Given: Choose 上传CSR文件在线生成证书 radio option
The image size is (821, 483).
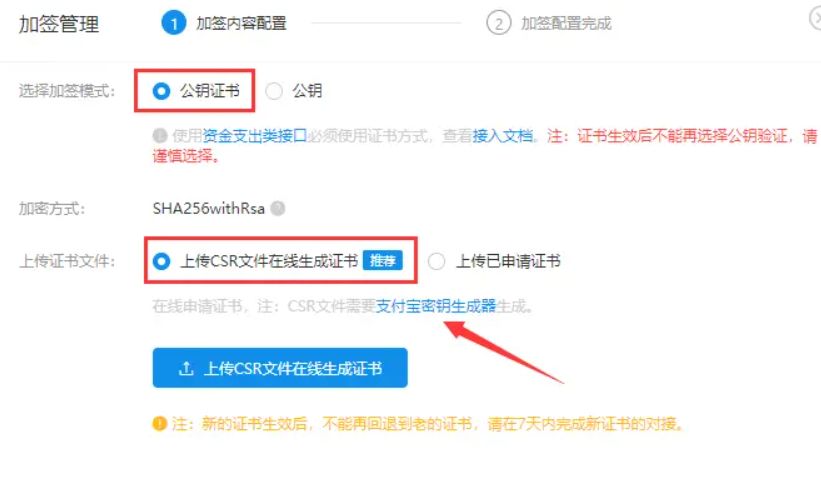Looking at the screenshot, I should click(x=161, y=261).
